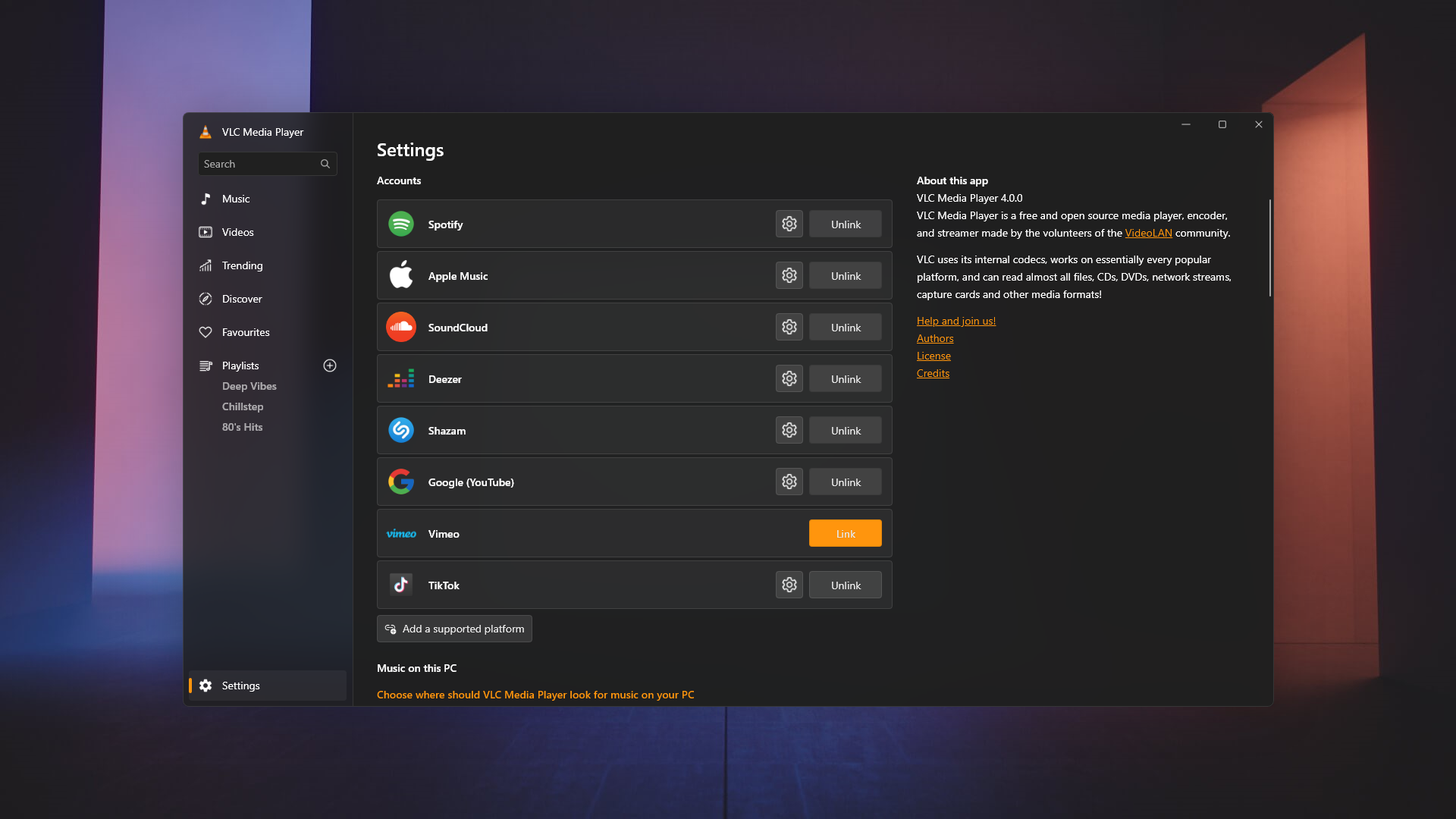Create a new playlist with the plus icon

[329, 366]
